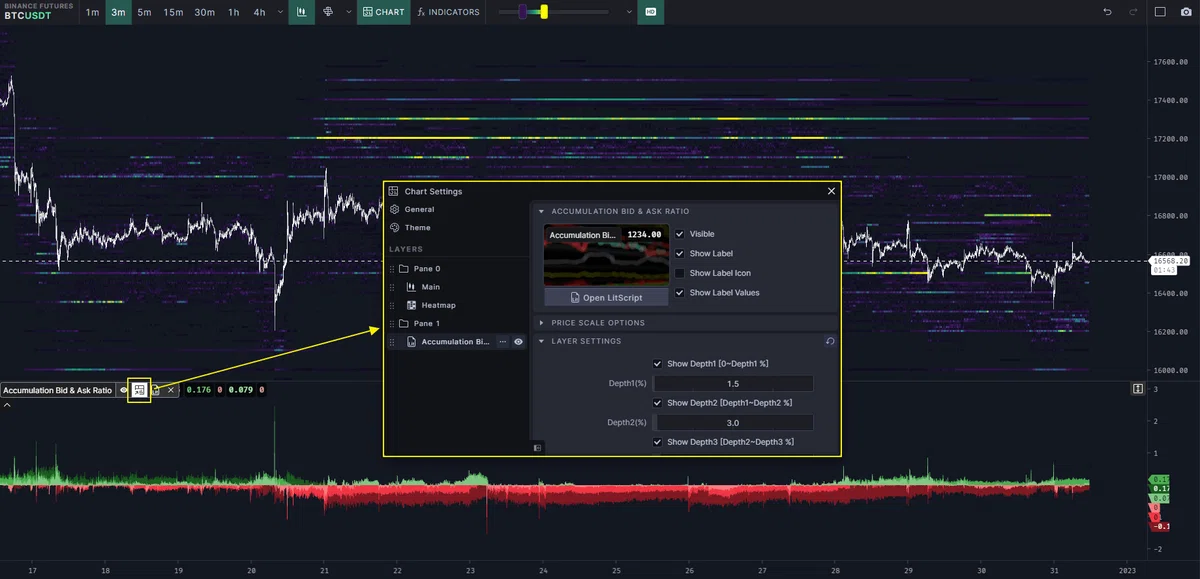Uncheck Show Depth3 checkbox

click(657, 441)
